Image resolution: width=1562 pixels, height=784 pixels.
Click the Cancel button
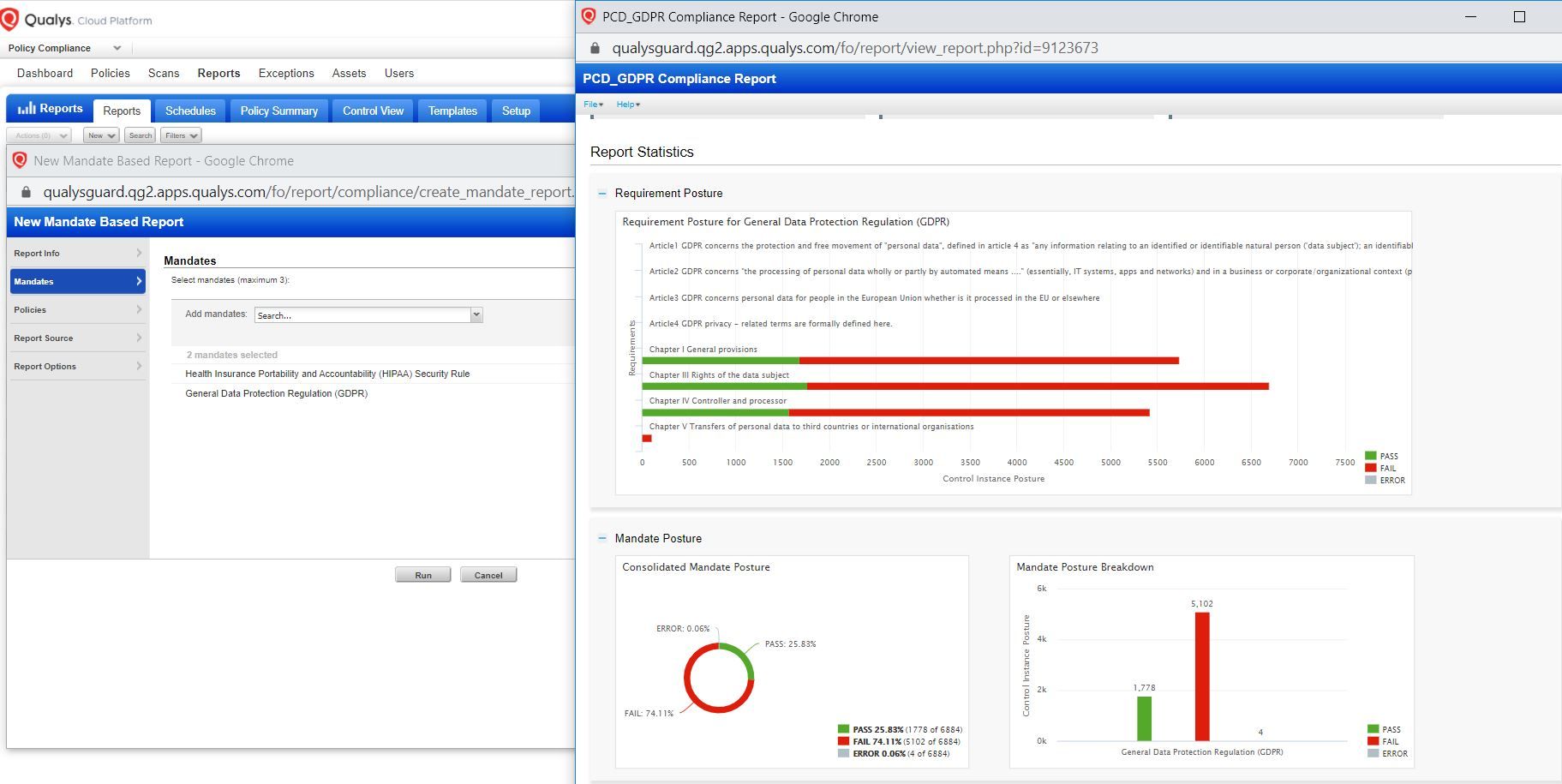(x=488, y=575)
